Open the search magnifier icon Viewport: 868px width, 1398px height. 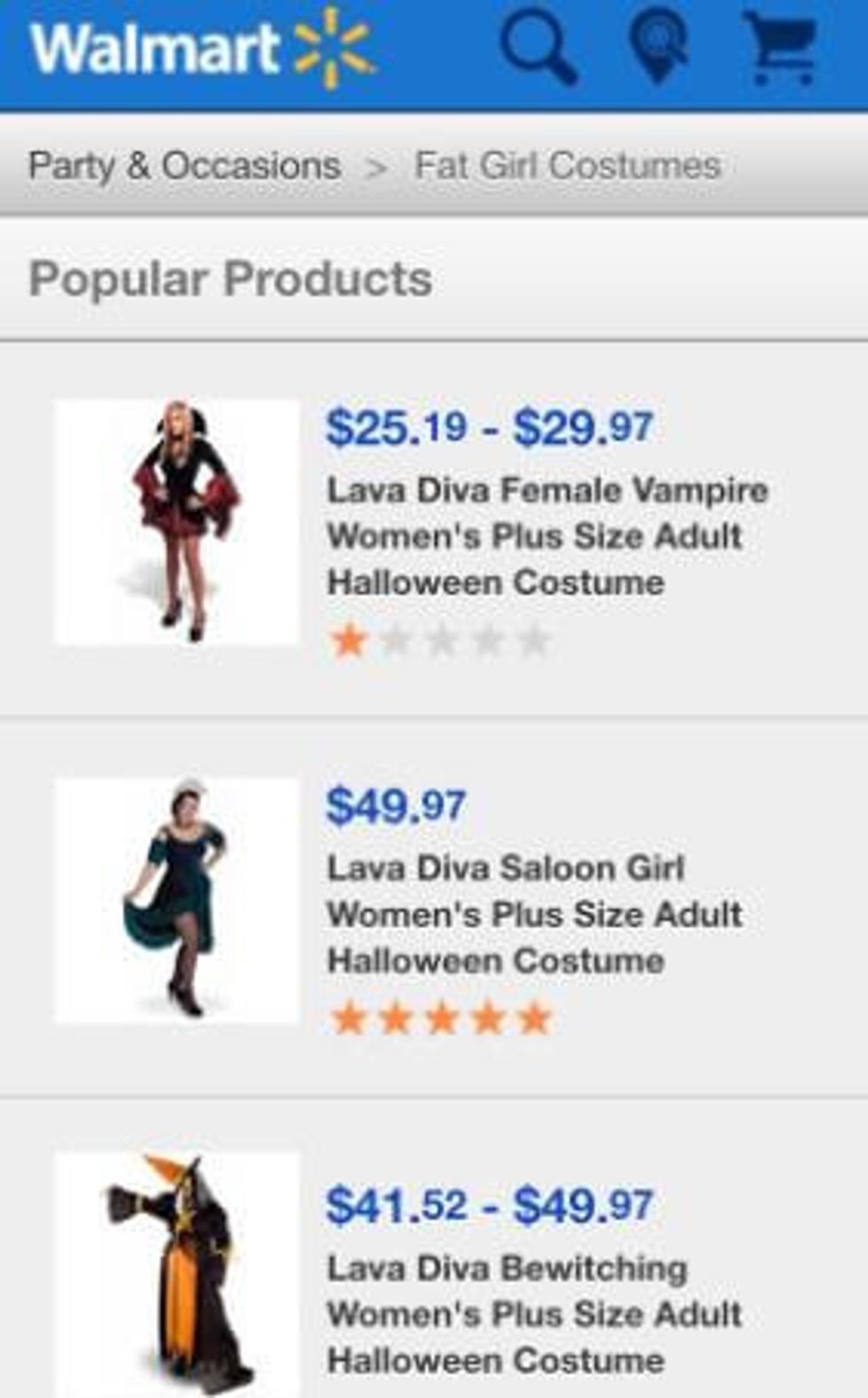538,48
